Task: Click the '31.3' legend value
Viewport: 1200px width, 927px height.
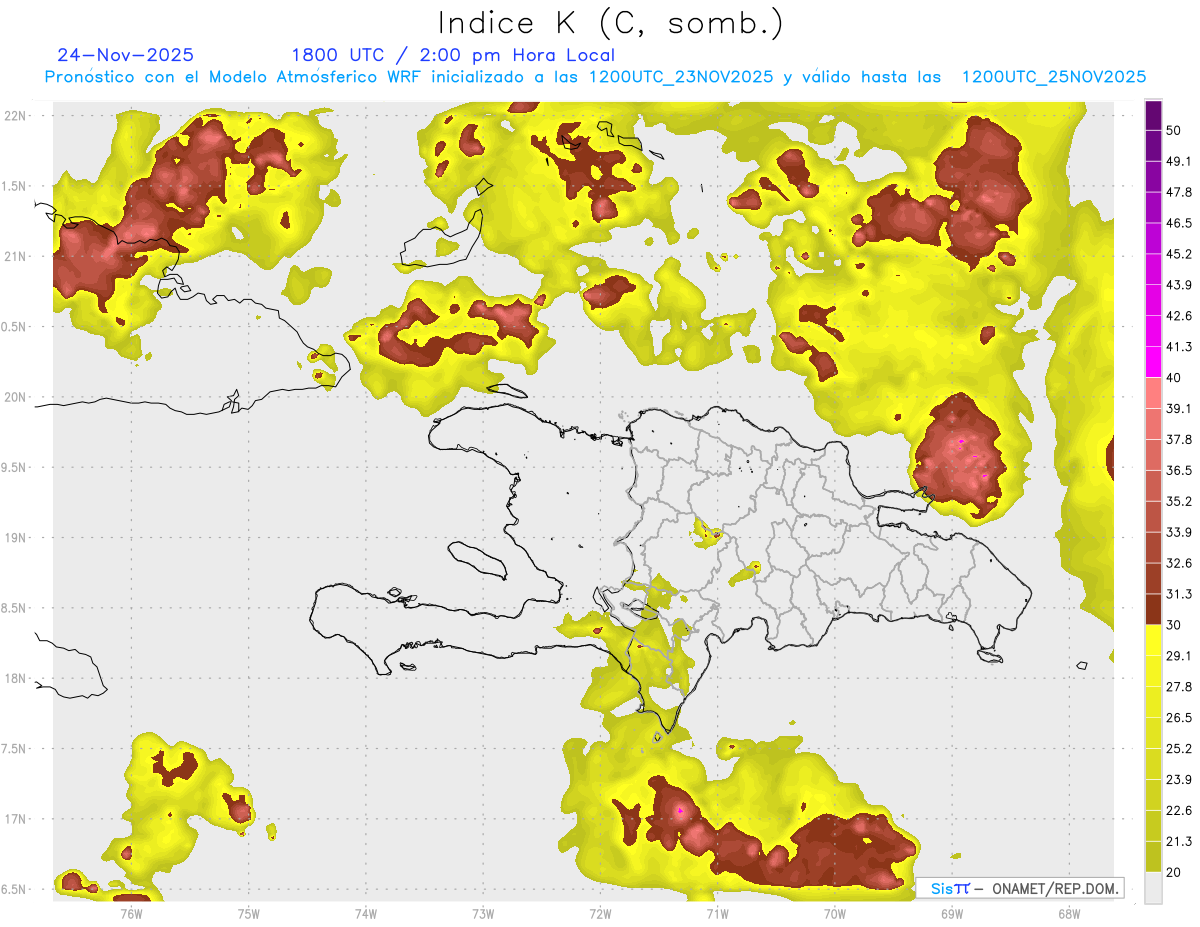Action: (1179, 593)
